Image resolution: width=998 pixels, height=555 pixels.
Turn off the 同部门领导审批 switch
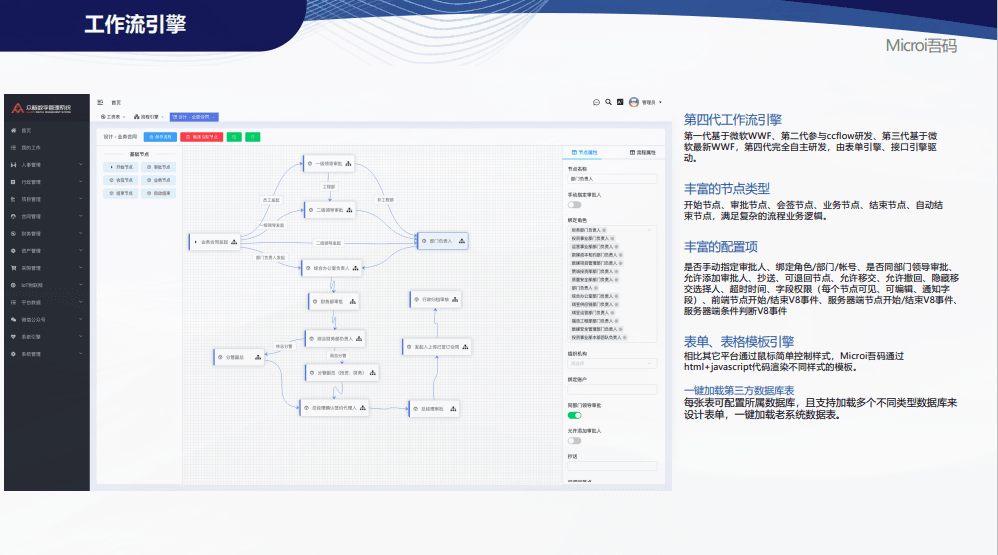pyautogui.click(x=575, y=416)
